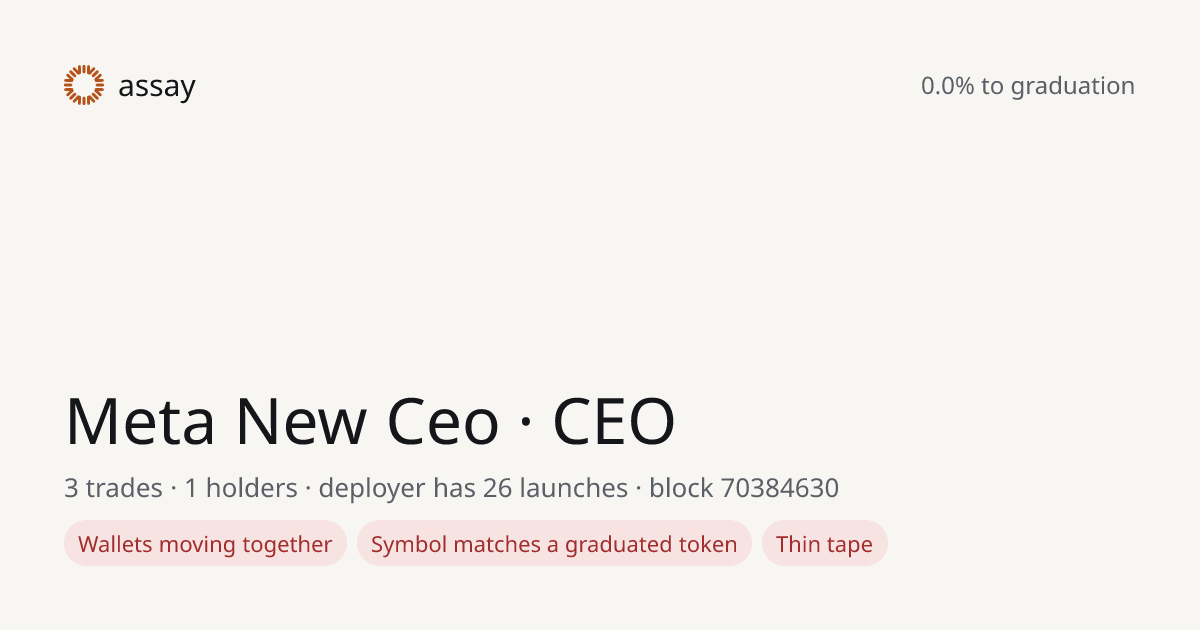
Task: Select the block number 70384630
Action: tap(780, 488)
